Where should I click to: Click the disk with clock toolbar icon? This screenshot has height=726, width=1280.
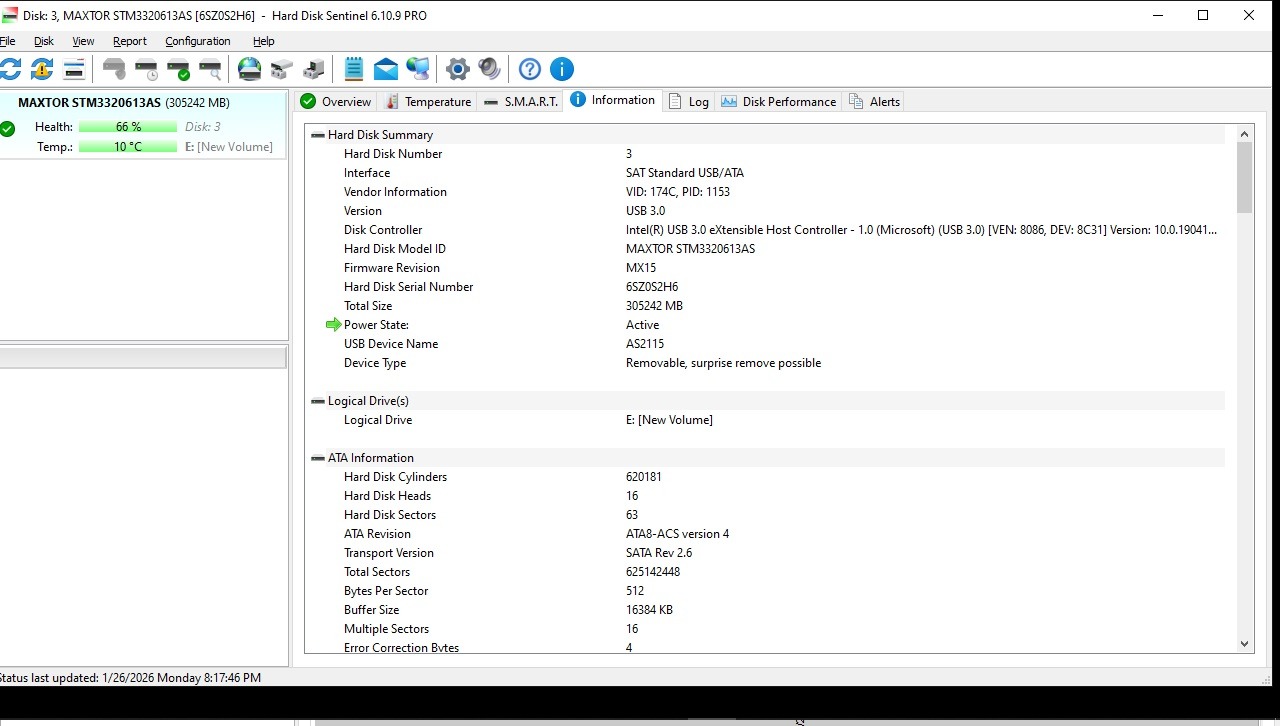click(x=146, y=69)
